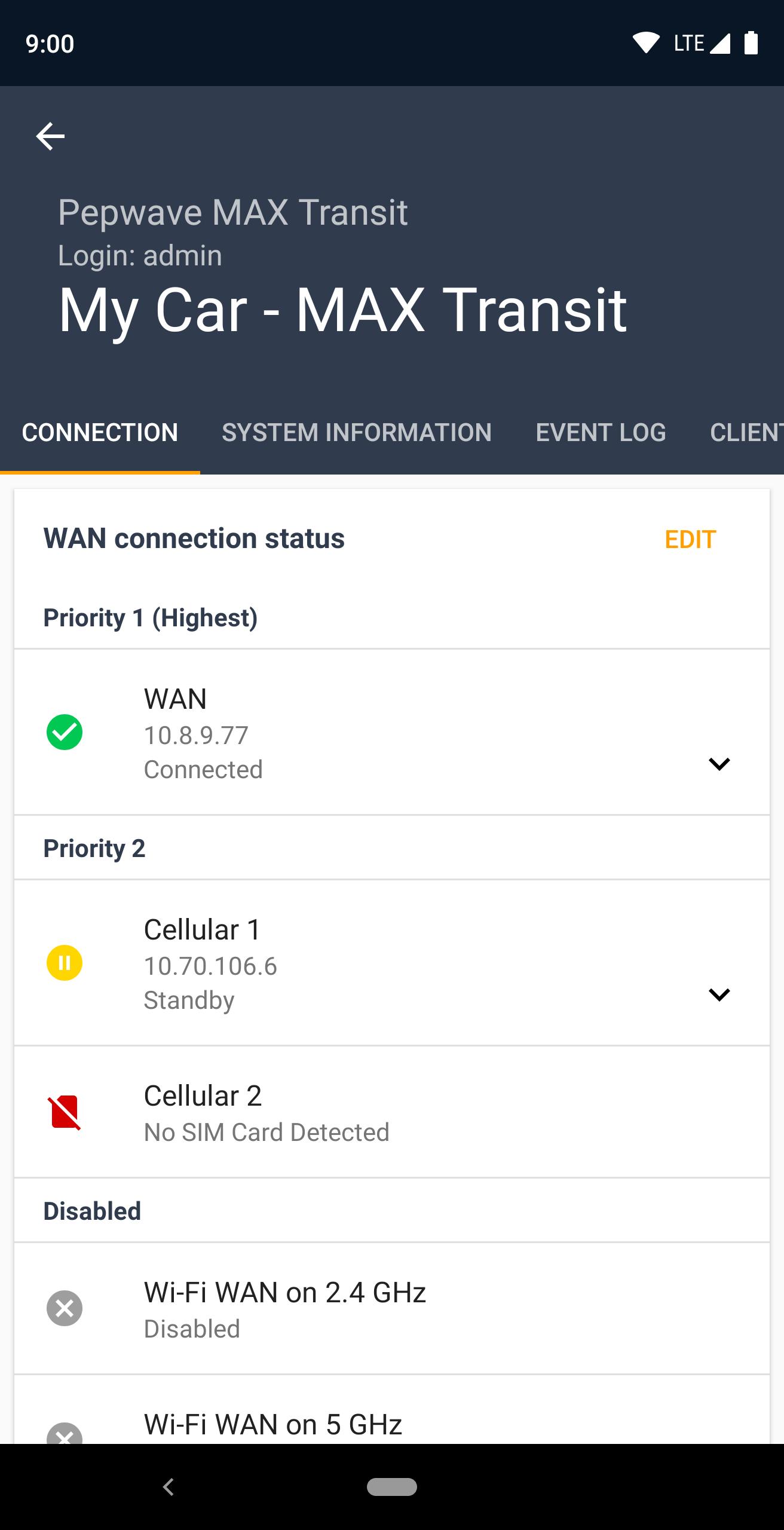This screenshot has height=1530, width=784.
Task: Tap the Wi-Fi signal status icon
Action: point(645,43)
